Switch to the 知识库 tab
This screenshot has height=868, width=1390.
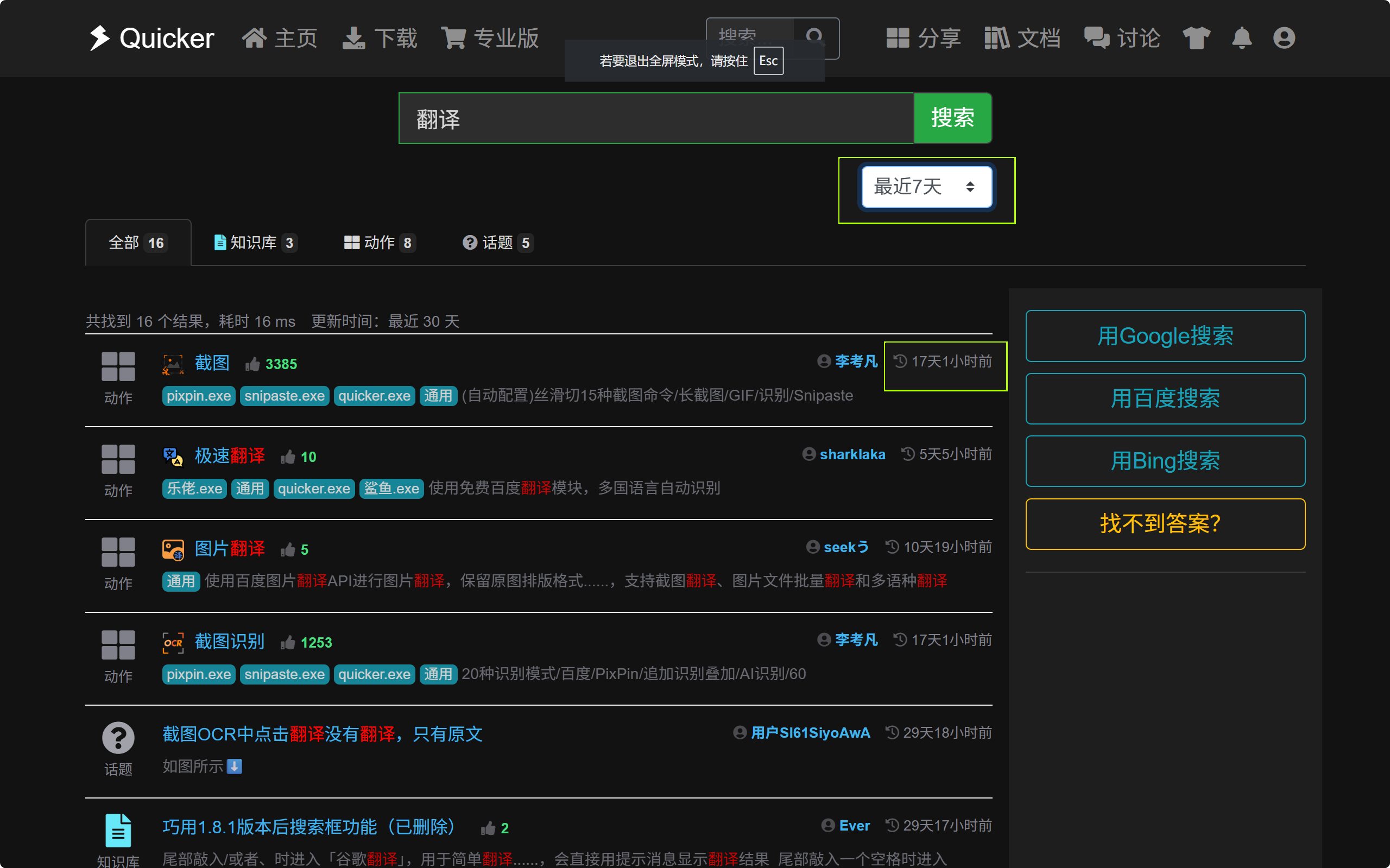(256, 243)
